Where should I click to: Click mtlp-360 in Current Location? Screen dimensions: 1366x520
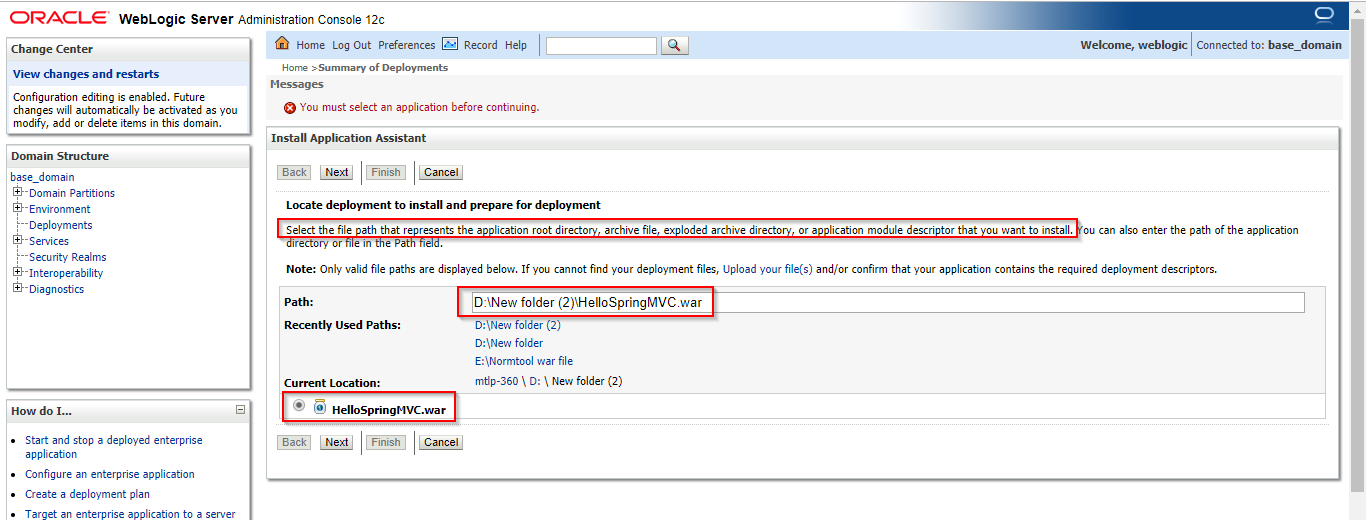[x=496, y=381]
